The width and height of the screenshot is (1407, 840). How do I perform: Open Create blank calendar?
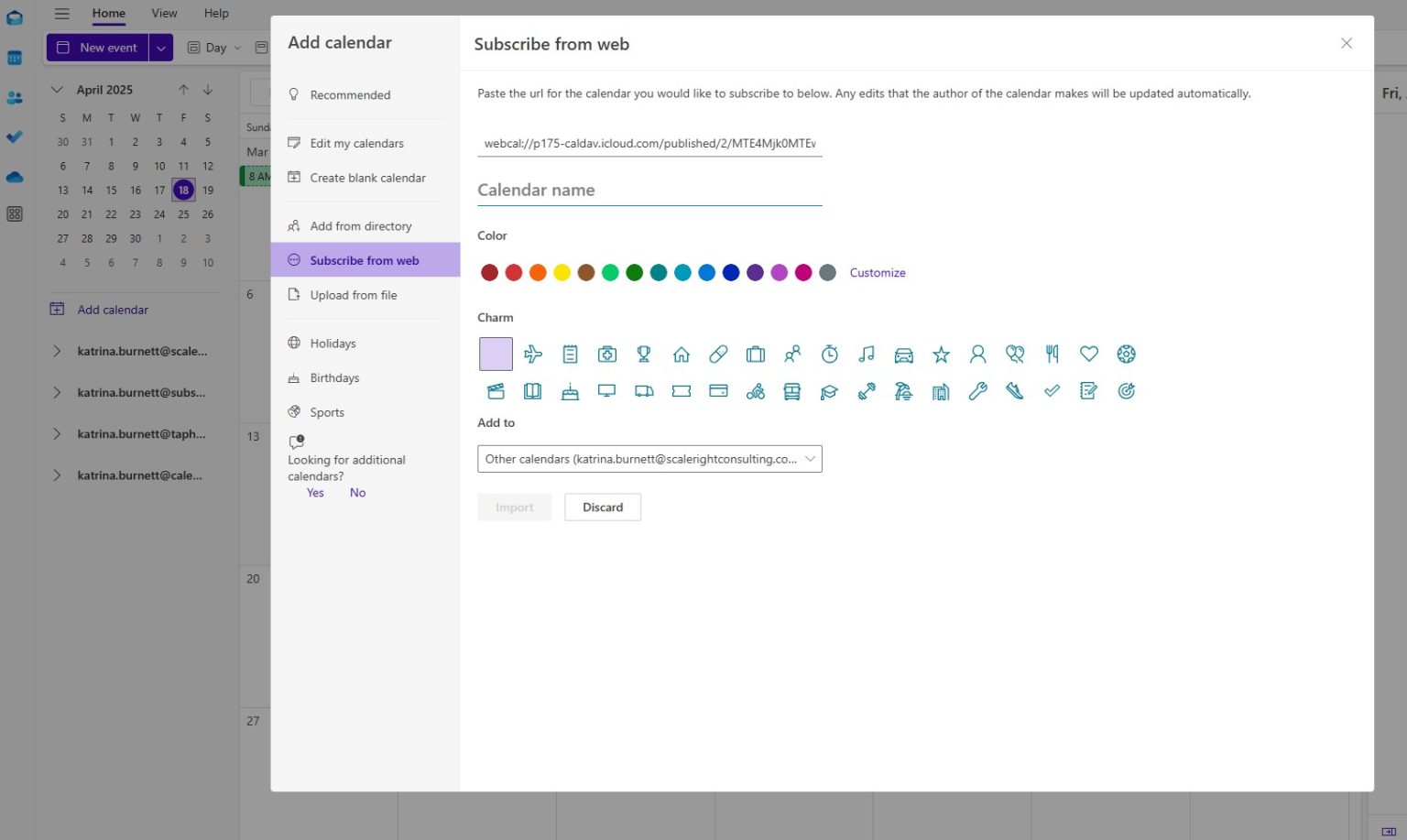click(x=365, y=178)
